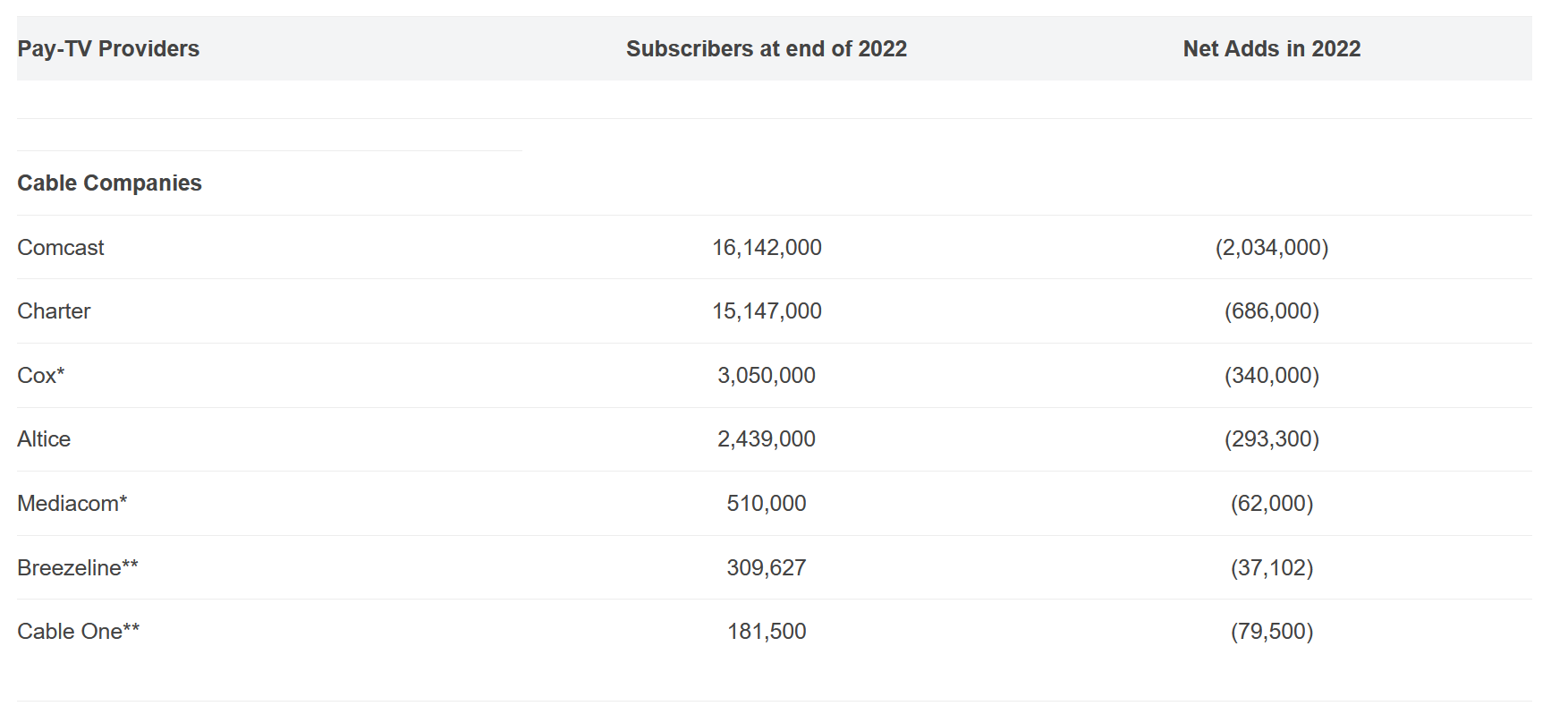Click the Charter row label
Image resolution: width=1568 pixels, height=723 pixels.
(54, 311)
